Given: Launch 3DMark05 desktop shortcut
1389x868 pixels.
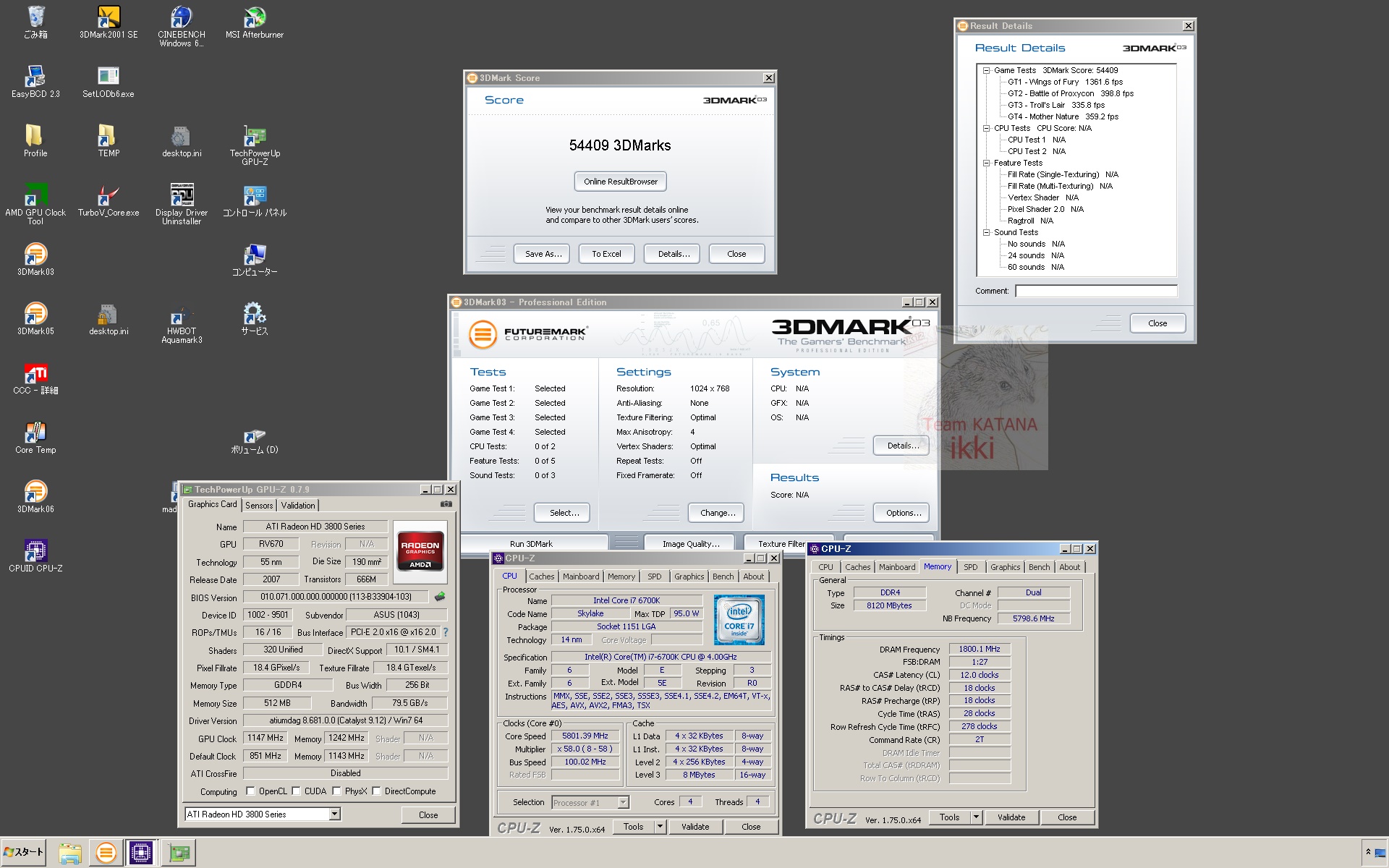Looking at the screenshot, I should pos(35,318).
